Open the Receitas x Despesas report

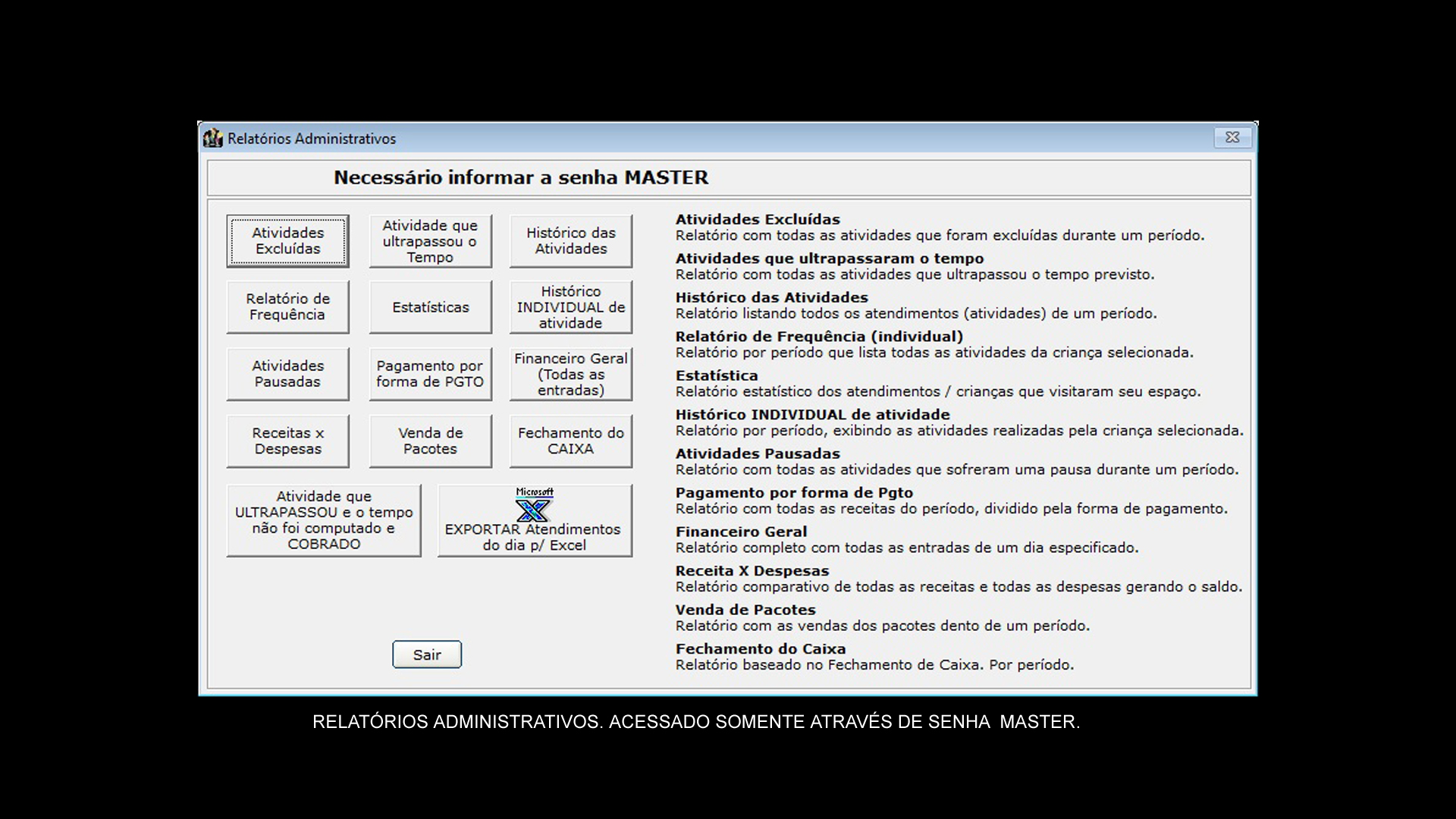pyautogui.click(x=287, y=441)
